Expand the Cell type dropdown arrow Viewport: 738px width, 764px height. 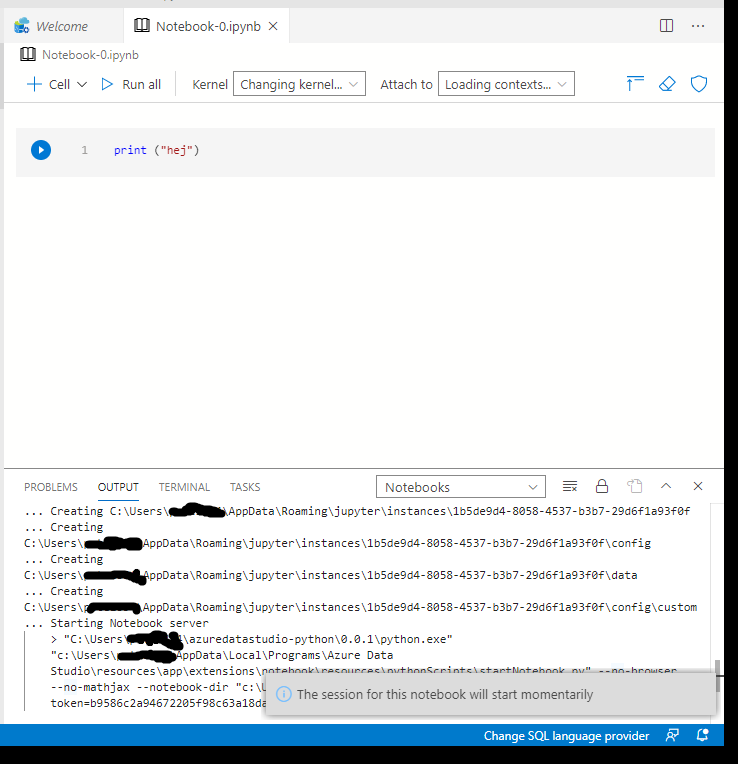click(x=82, y=84)
